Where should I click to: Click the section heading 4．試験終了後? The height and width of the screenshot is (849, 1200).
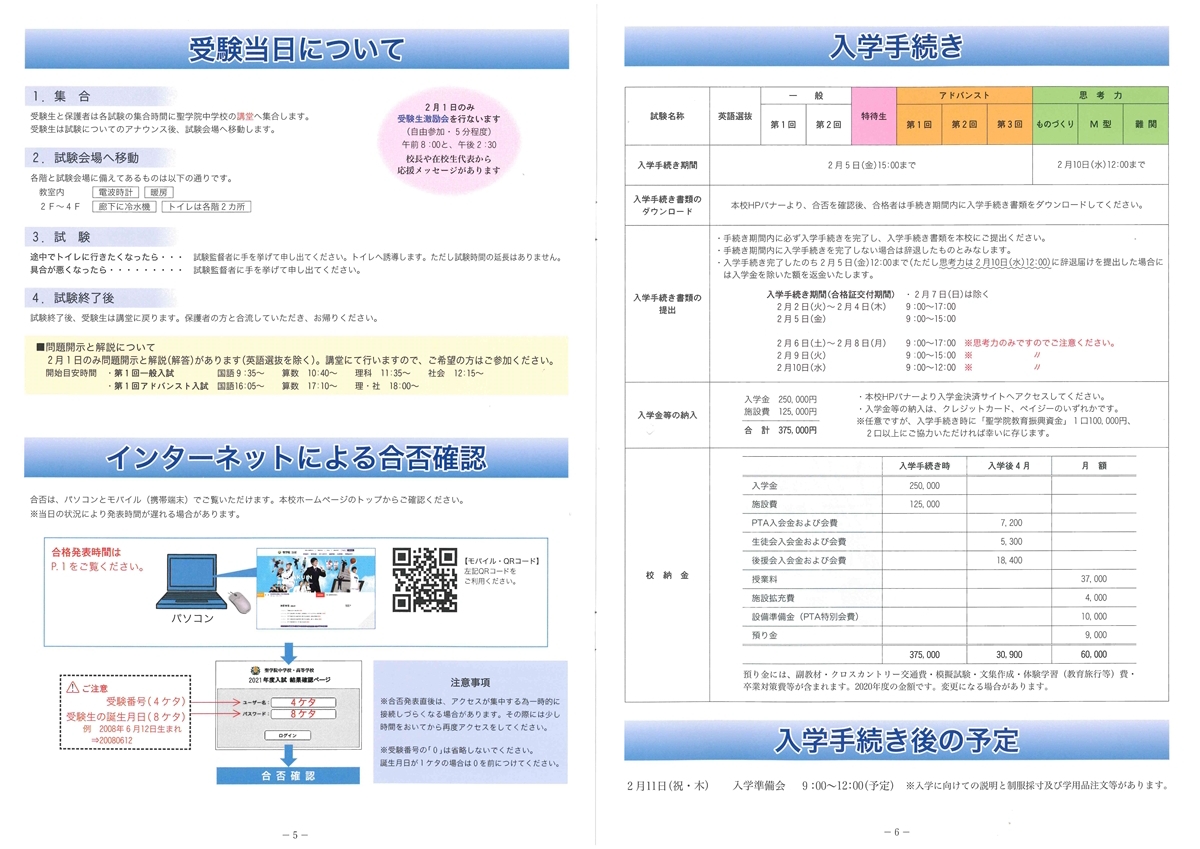tap(74, 297)
